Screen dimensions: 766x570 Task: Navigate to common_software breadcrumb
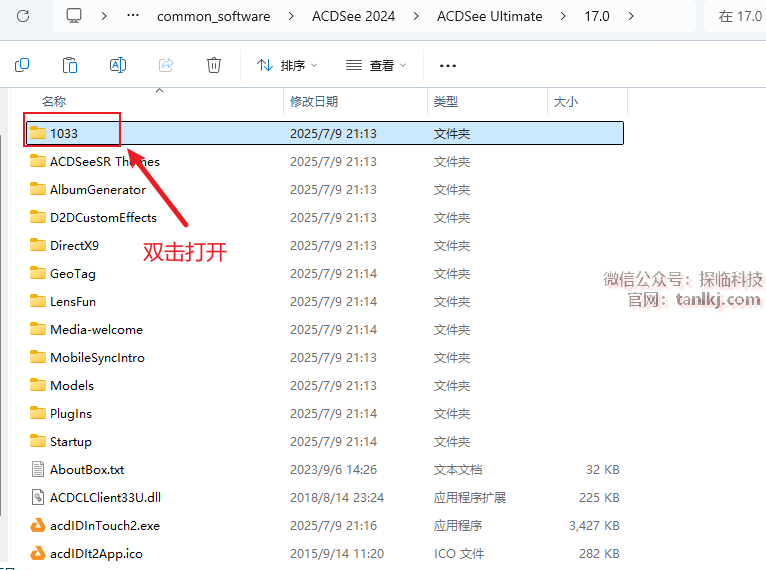tap(213, 17)
